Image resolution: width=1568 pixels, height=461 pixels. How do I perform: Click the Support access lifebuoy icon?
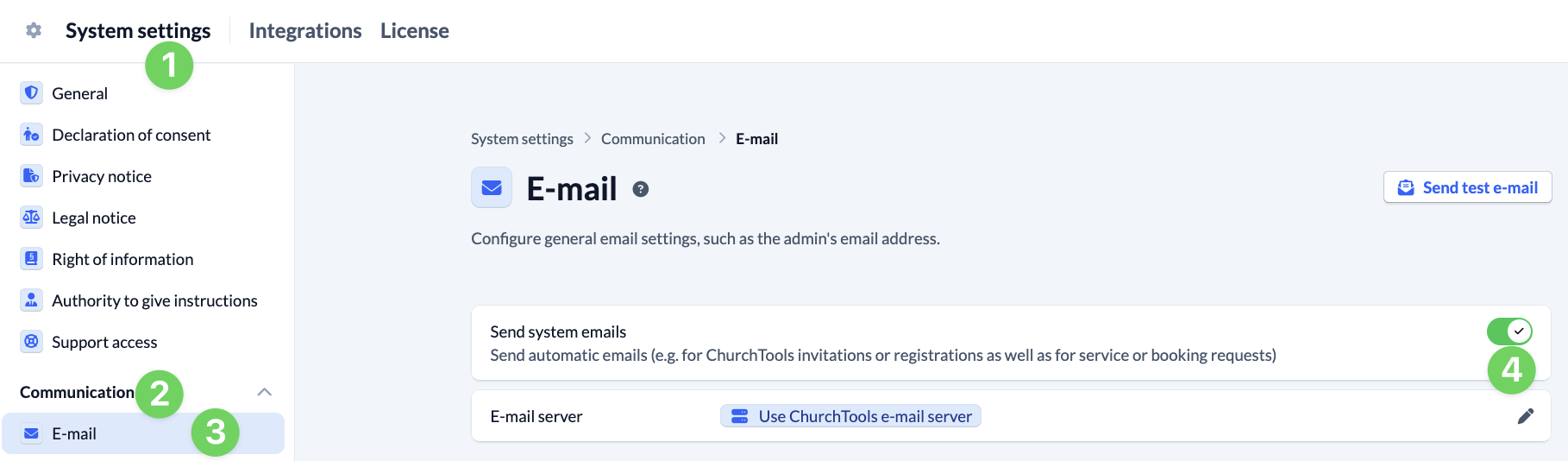[31, 342]
